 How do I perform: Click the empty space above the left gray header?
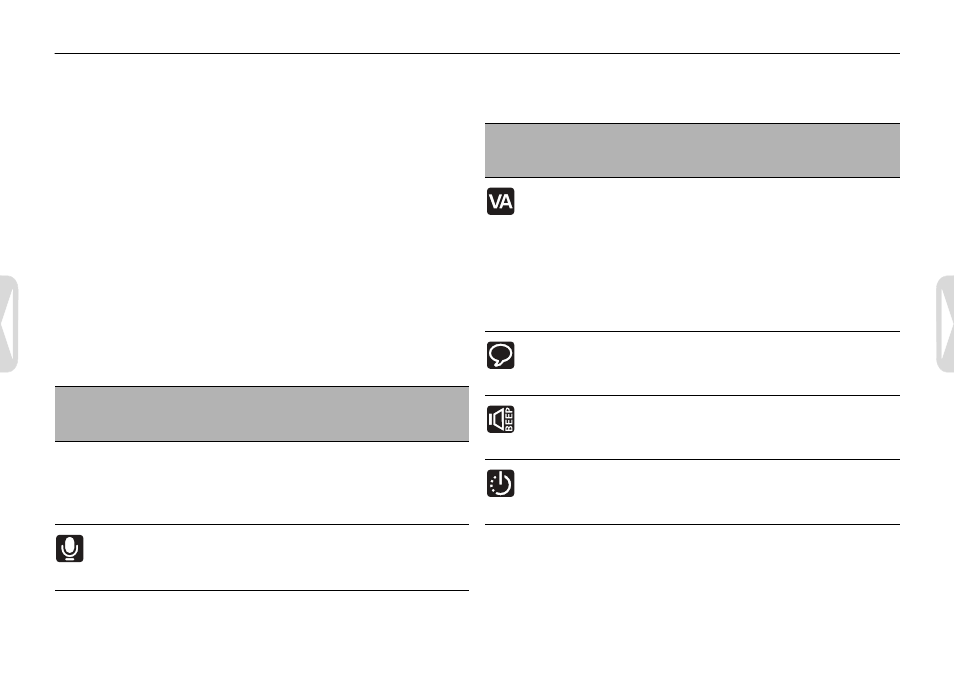pos(262,220)
